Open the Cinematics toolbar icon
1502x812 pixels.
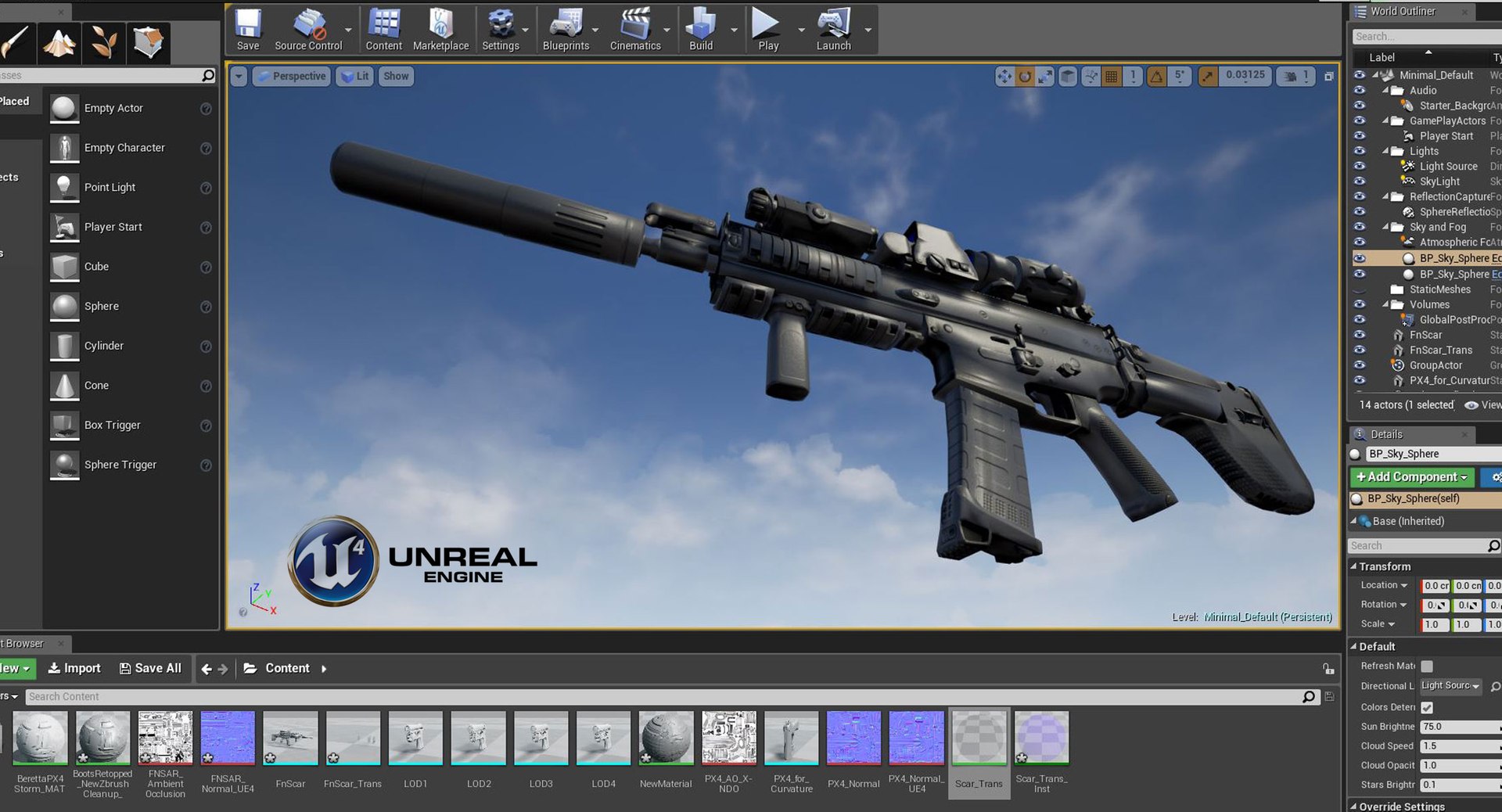[635, 30]
